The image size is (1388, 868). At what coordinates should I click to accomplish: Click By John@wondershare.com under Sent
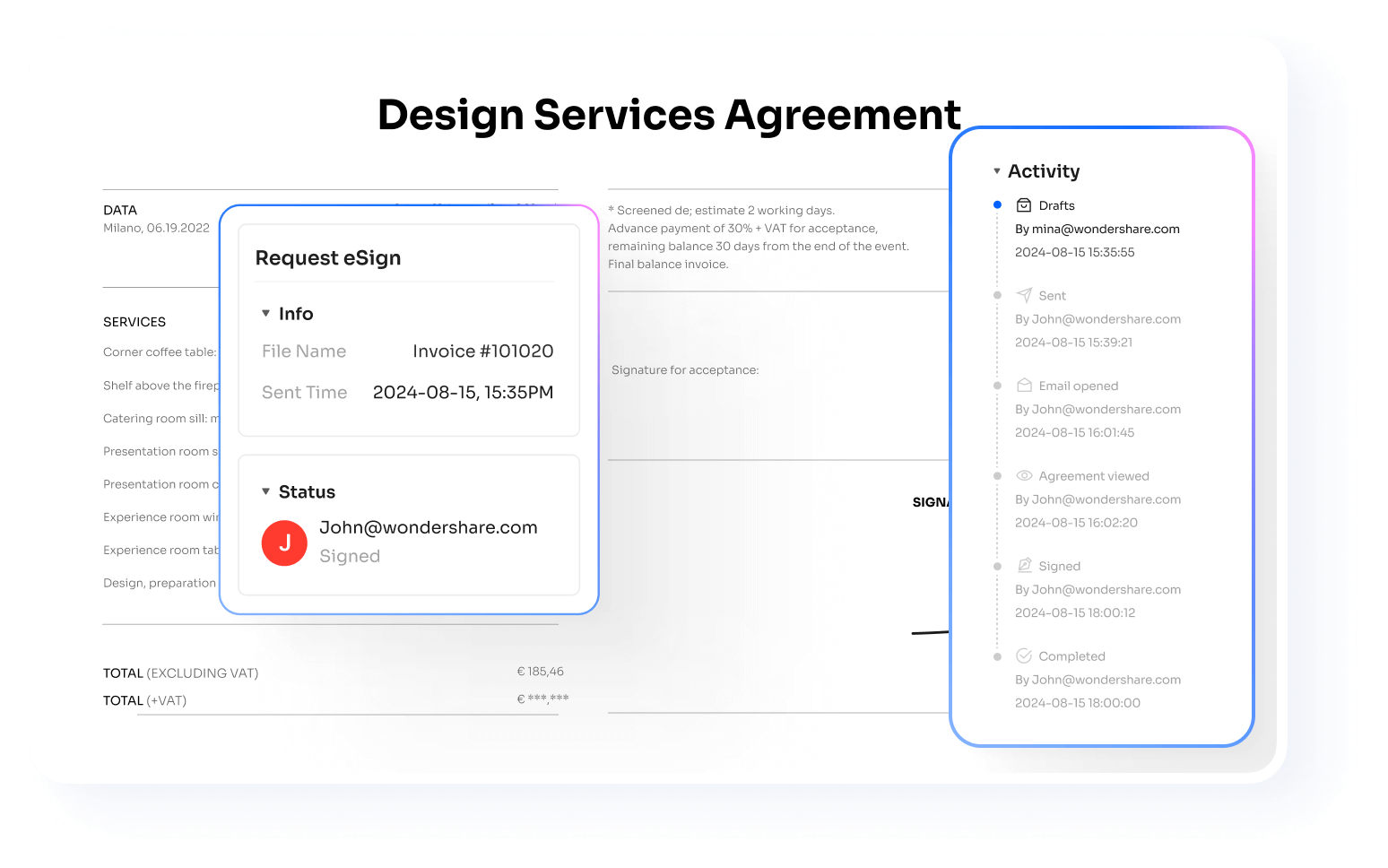[x=1098, y=319]
